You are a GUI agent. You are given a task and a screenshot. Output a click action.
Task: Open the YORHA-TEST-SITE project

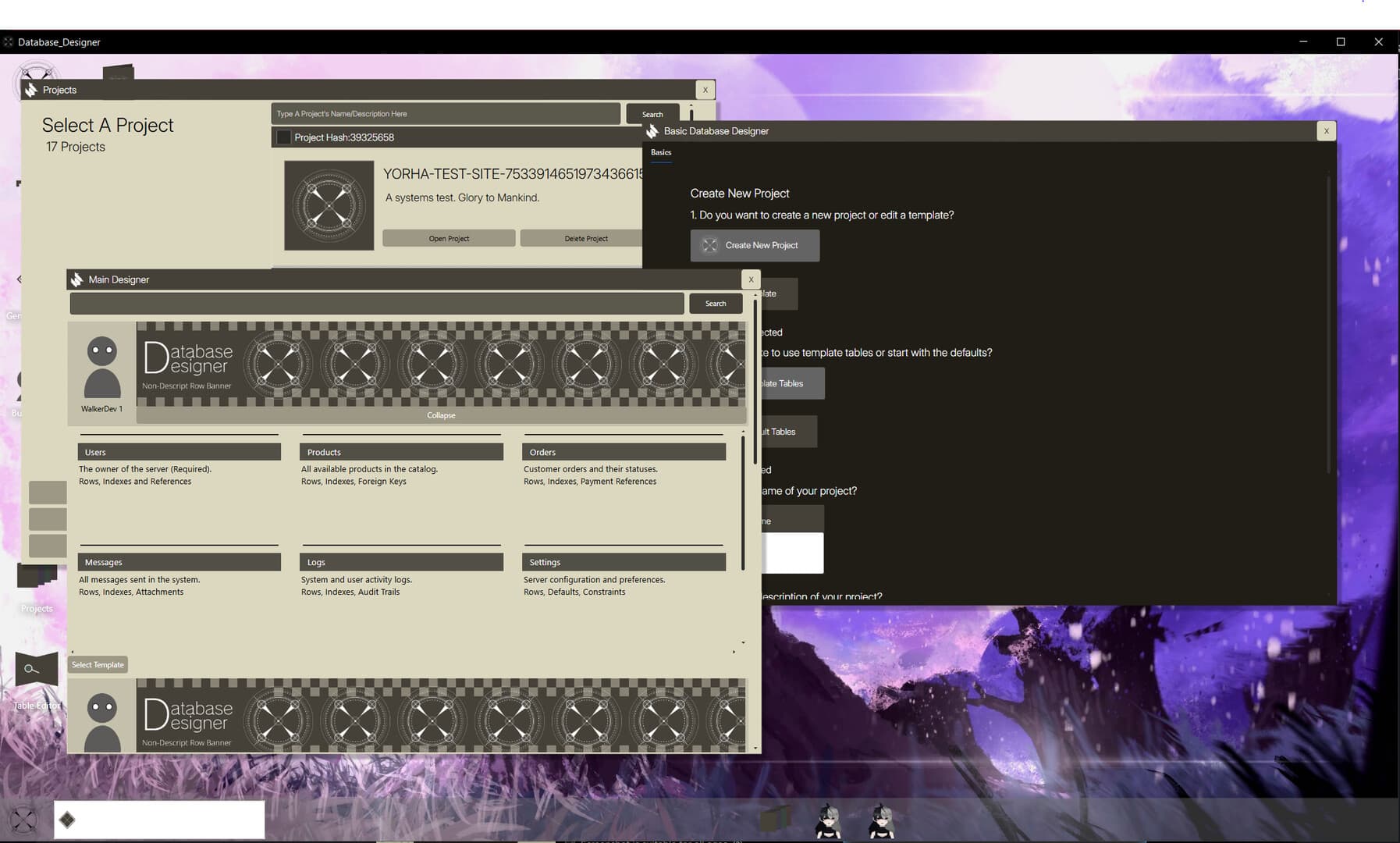tap(448, 238)
